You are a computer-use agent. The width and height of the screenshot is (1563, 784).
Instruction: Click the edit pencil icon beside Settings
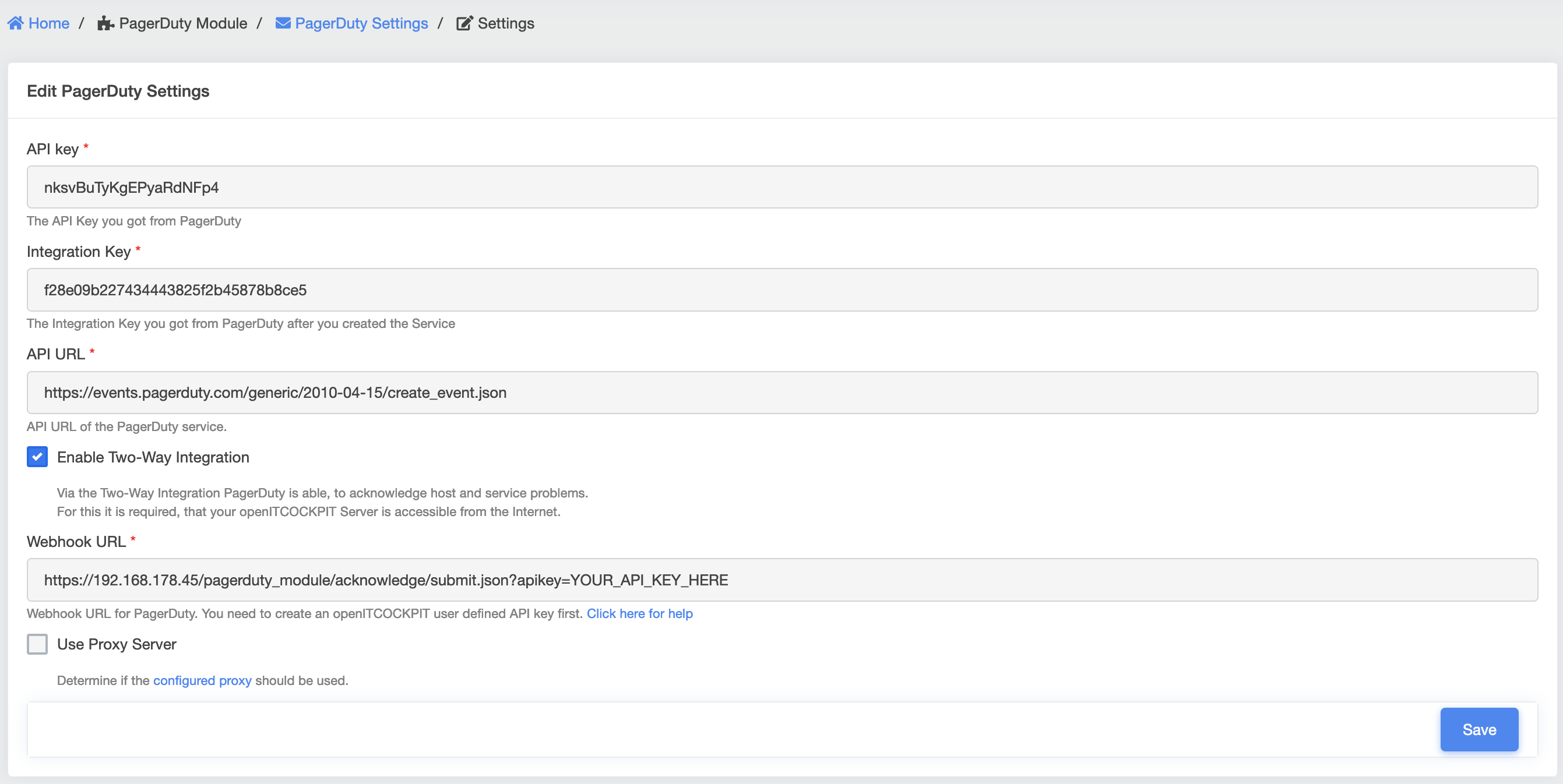click(464, 23)
